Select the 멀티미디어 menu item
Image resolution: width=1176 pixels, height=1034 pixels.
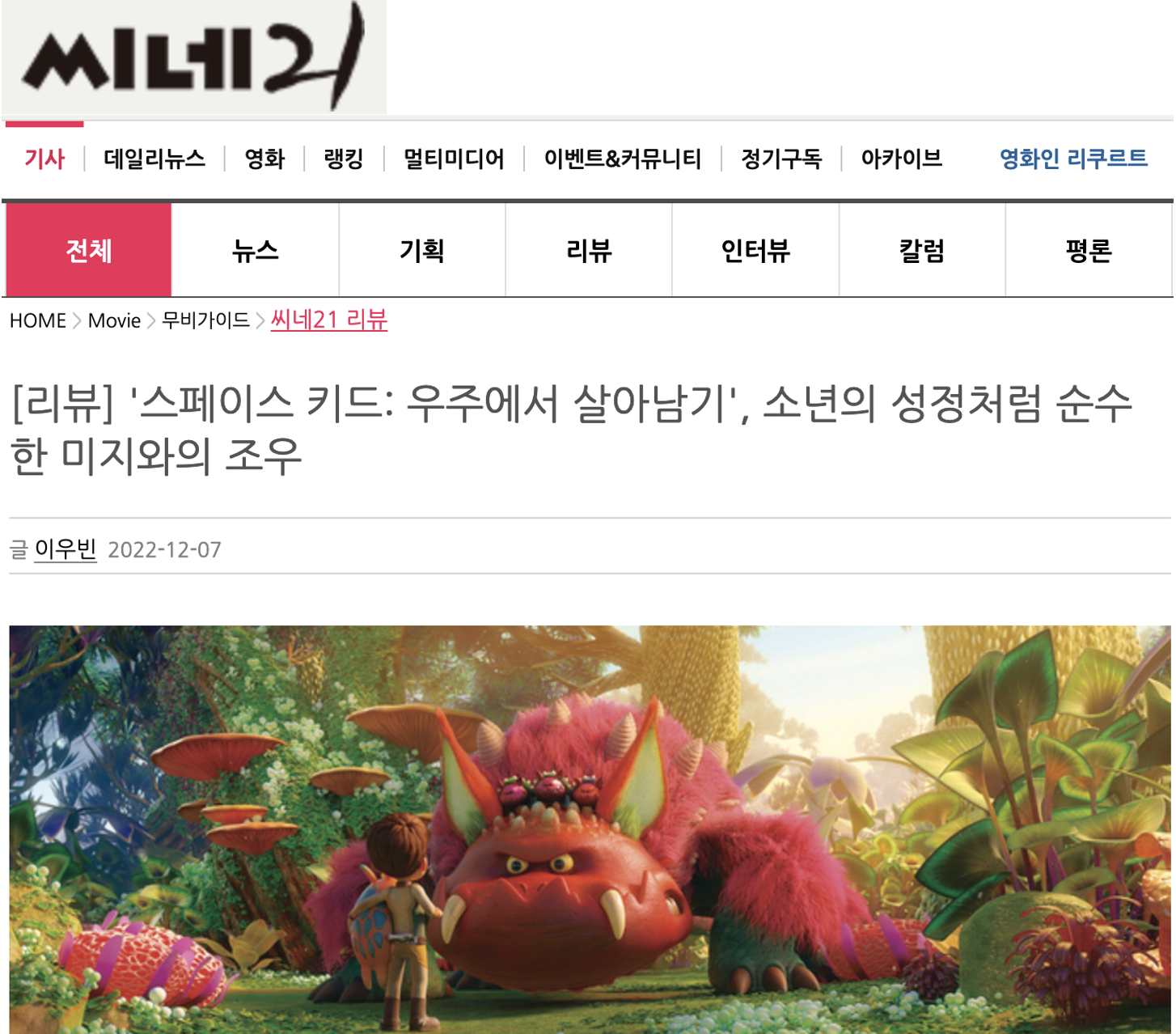pos(454,159)
